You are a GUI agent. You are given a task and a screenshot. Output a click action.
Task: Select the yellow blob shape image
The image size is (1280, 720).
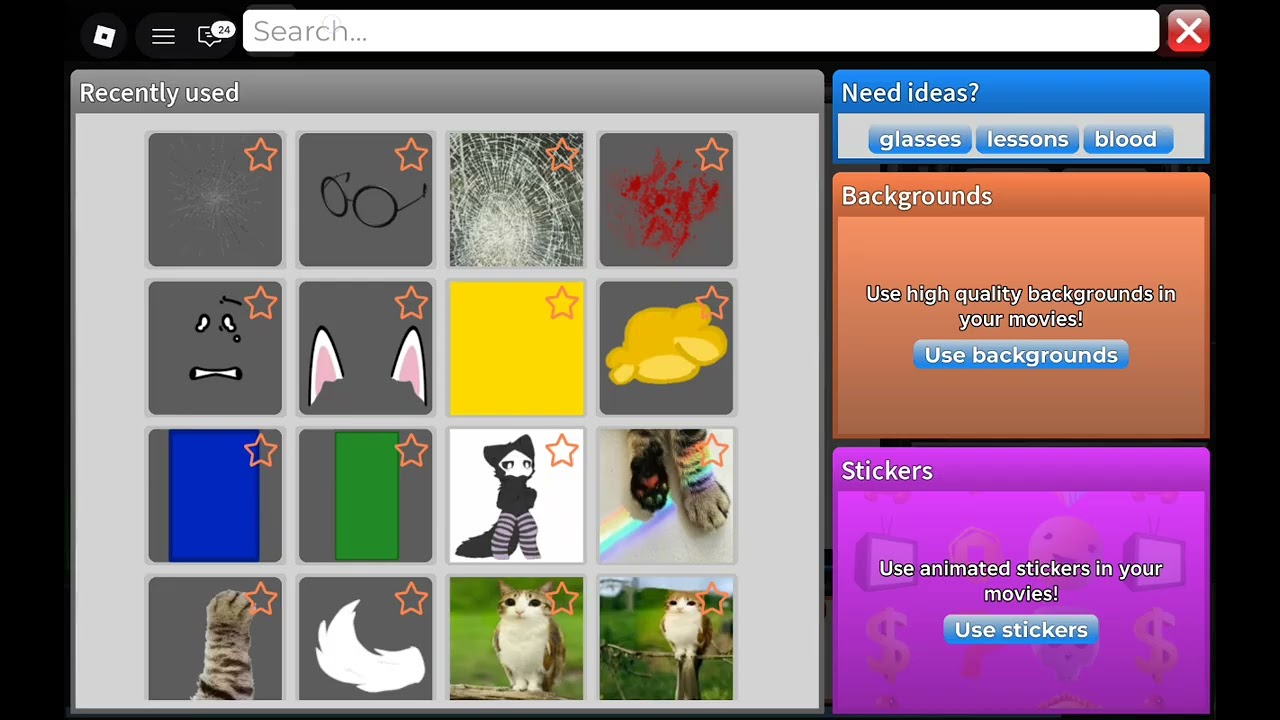[666, 348]
